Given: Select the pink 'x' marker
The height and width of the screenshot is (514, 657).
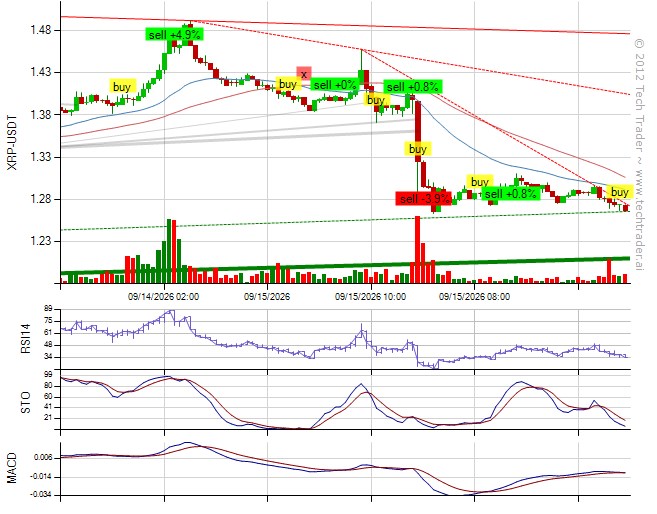Looking at the screenshot, I should [x=304, y=75].
